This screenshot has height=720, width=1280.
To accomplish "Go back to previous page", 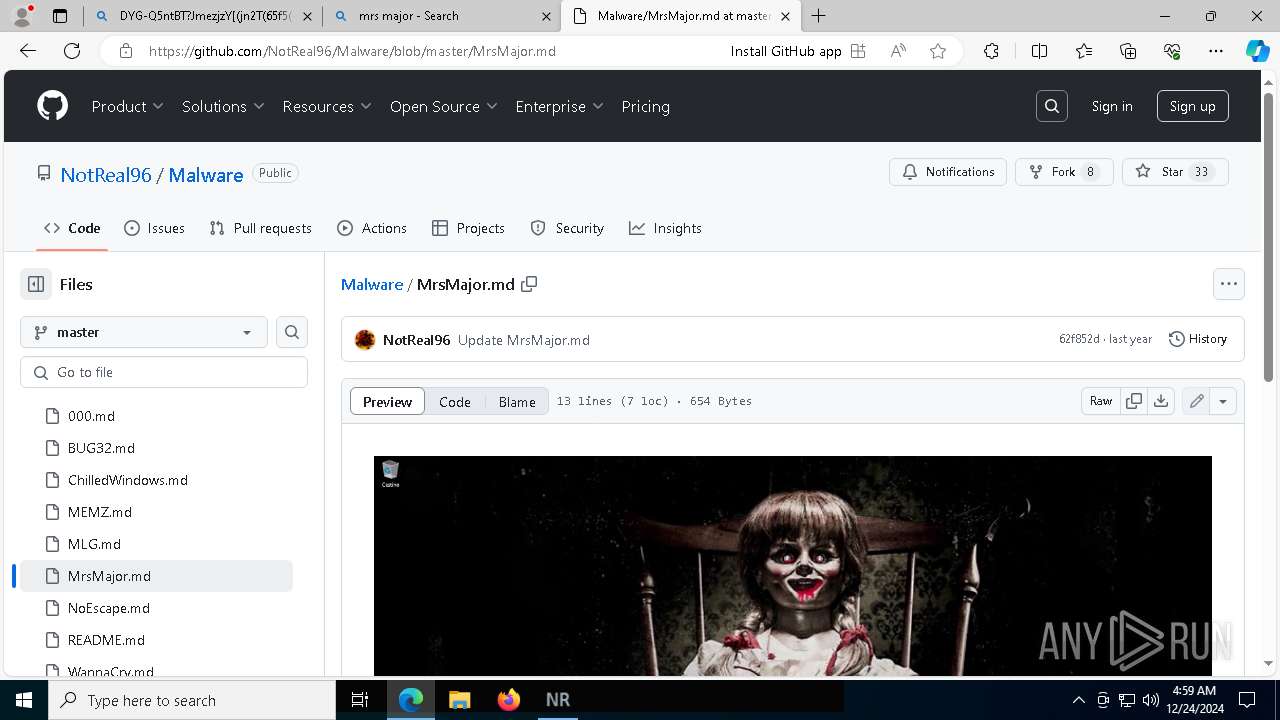I will [28, 51].
